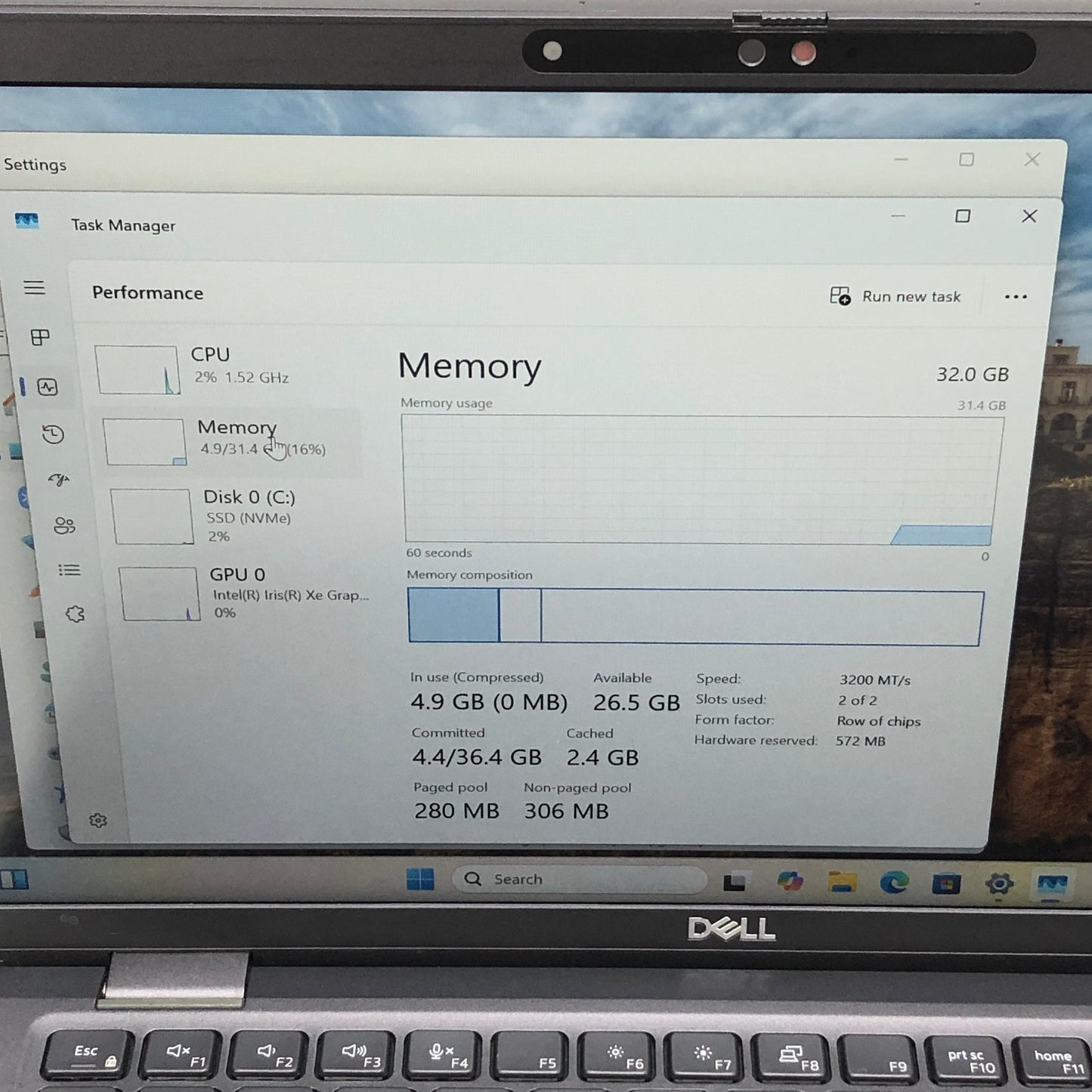This screenshot has width=1092, height=1092.
Task: Click the Memory usage graph
Action: [701, 480]
